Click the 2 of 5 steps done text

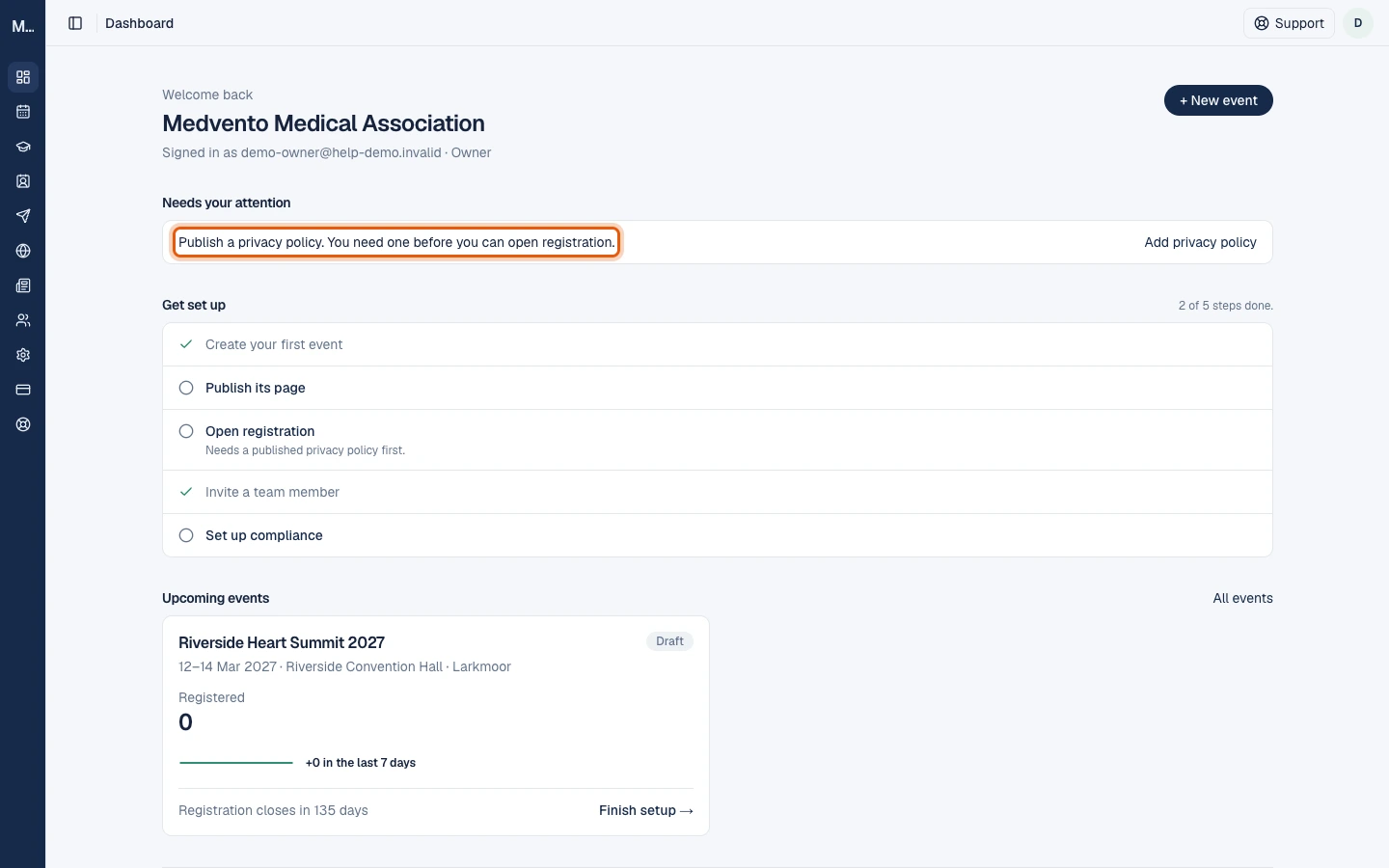[x=1225, y=306]
